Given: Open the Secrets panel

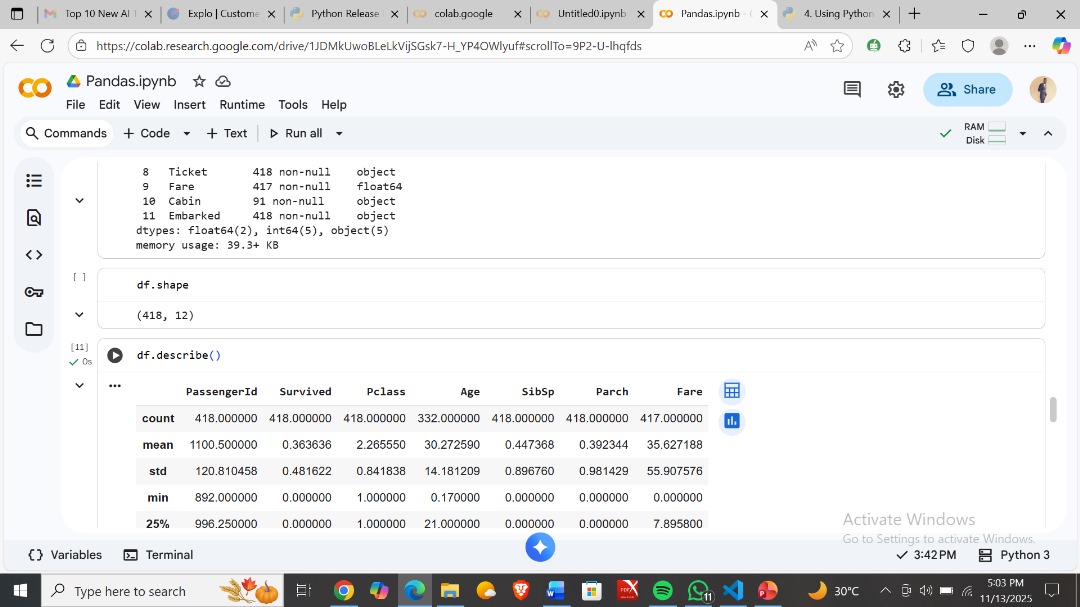Looking at the screenshot, I should [x=34, y=291].
